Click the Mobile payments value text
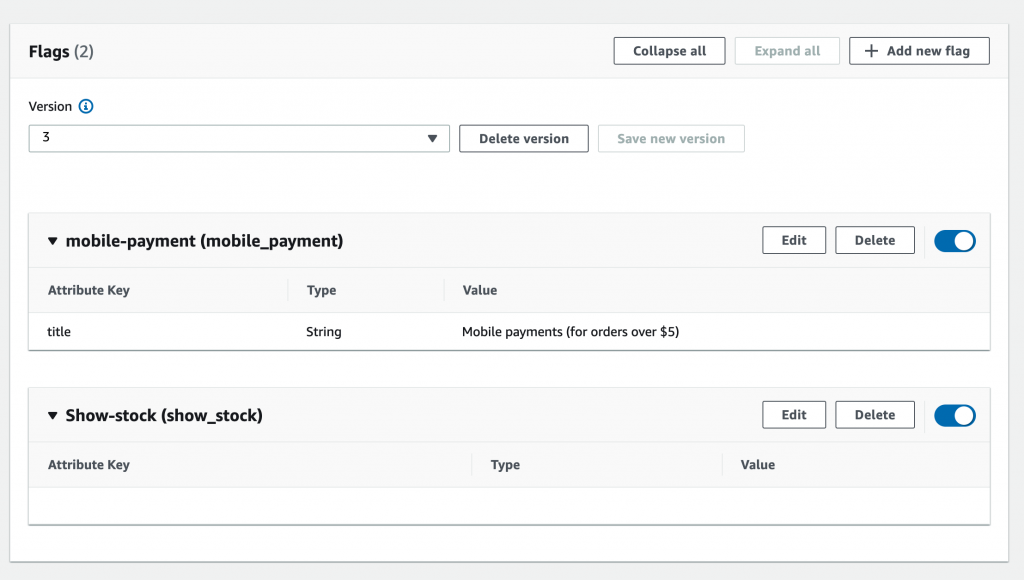 (x=570, y=332)
